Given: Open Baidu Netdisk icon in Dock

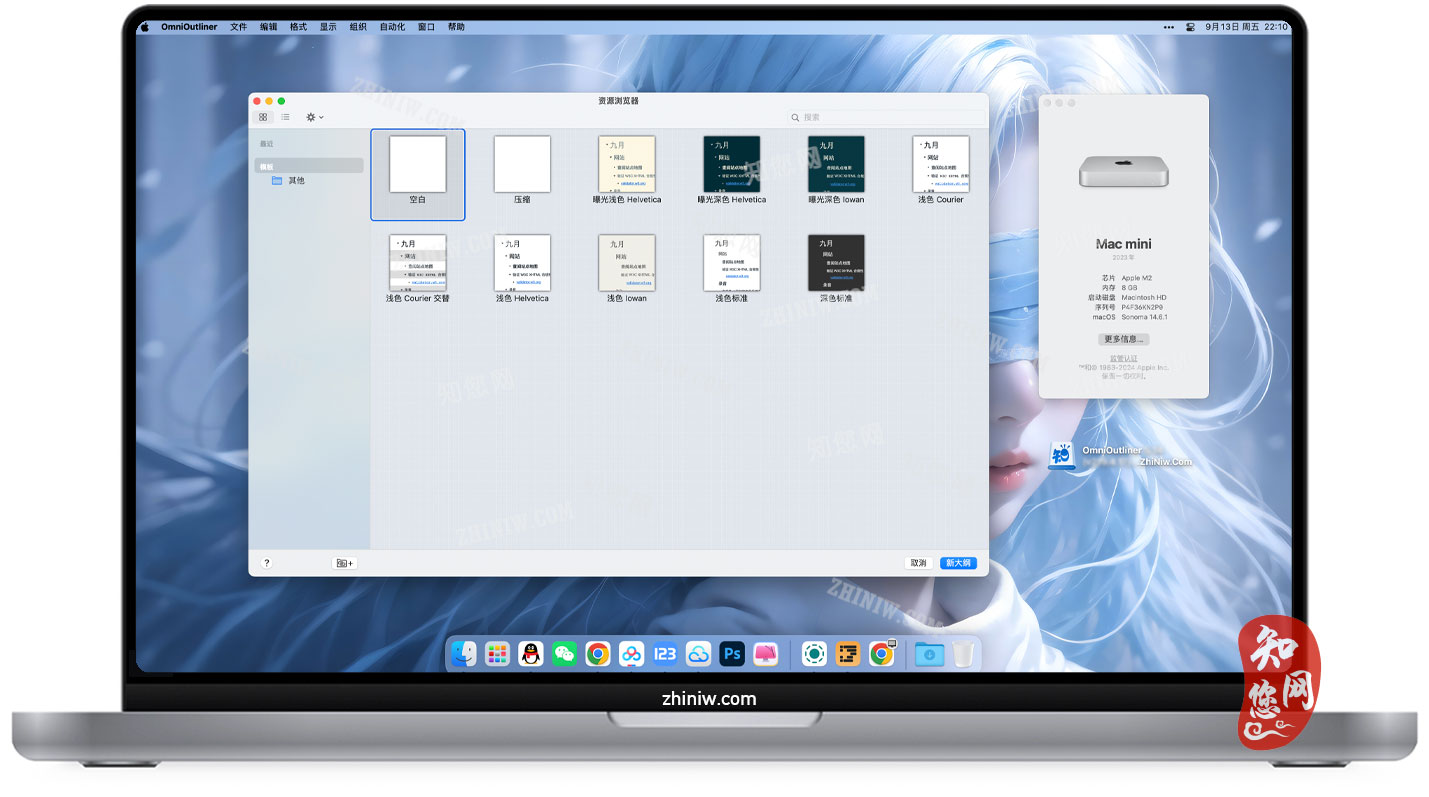Looking at the screenshot, I should pos(631,654).
